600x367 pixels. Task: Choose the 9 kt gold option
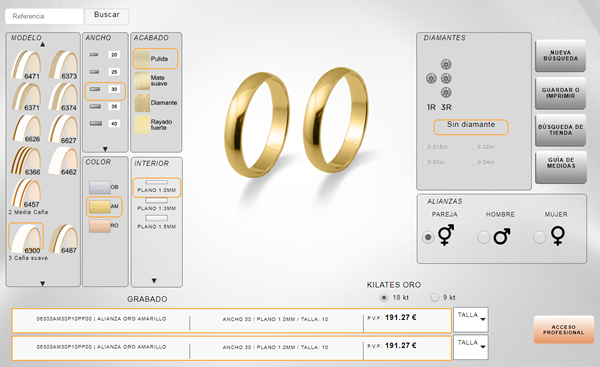point(435,297)
